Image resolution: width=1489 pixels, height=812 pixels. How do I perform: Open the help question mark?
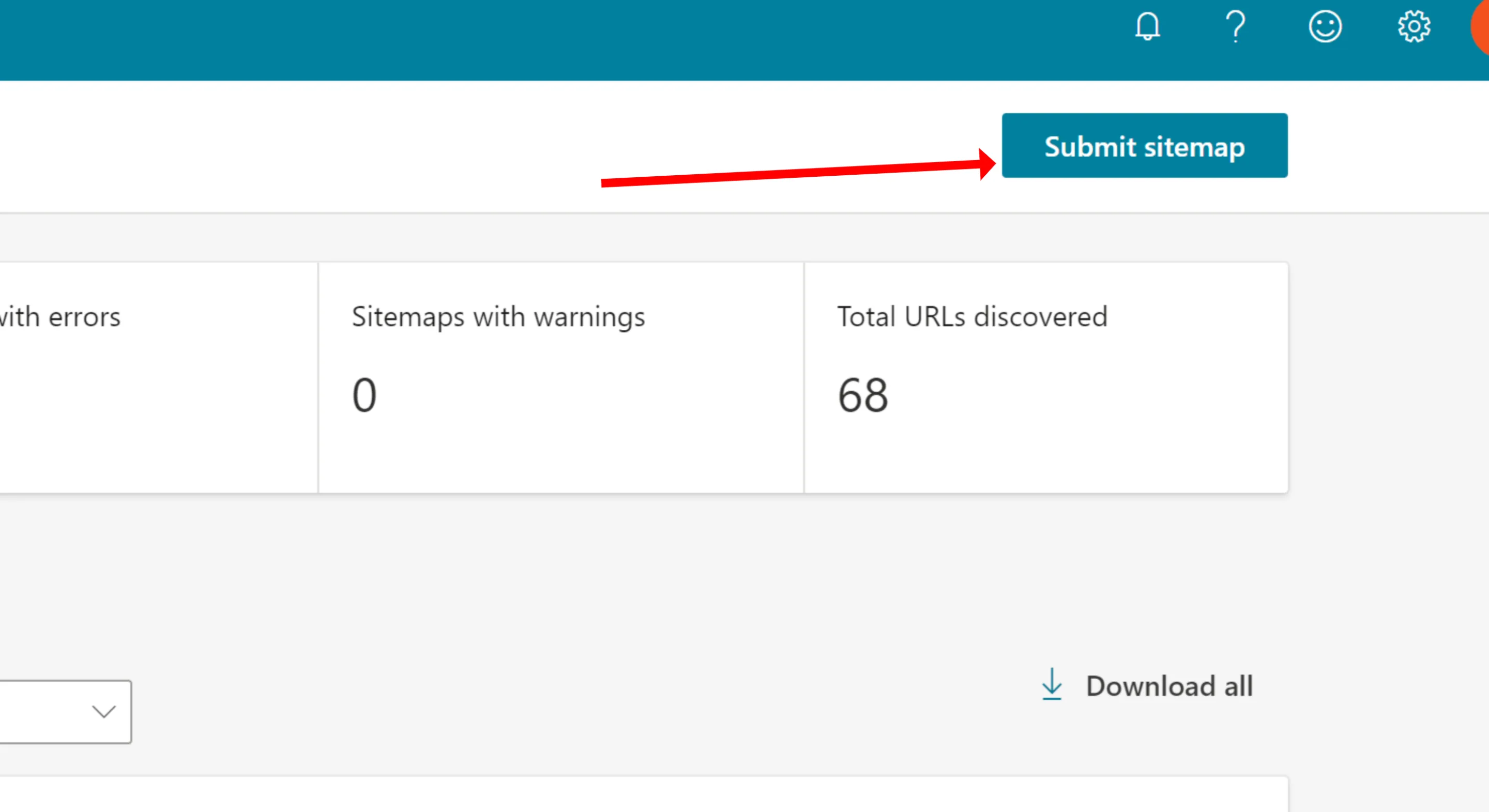pyautogui.click(x=1236, y=26)
